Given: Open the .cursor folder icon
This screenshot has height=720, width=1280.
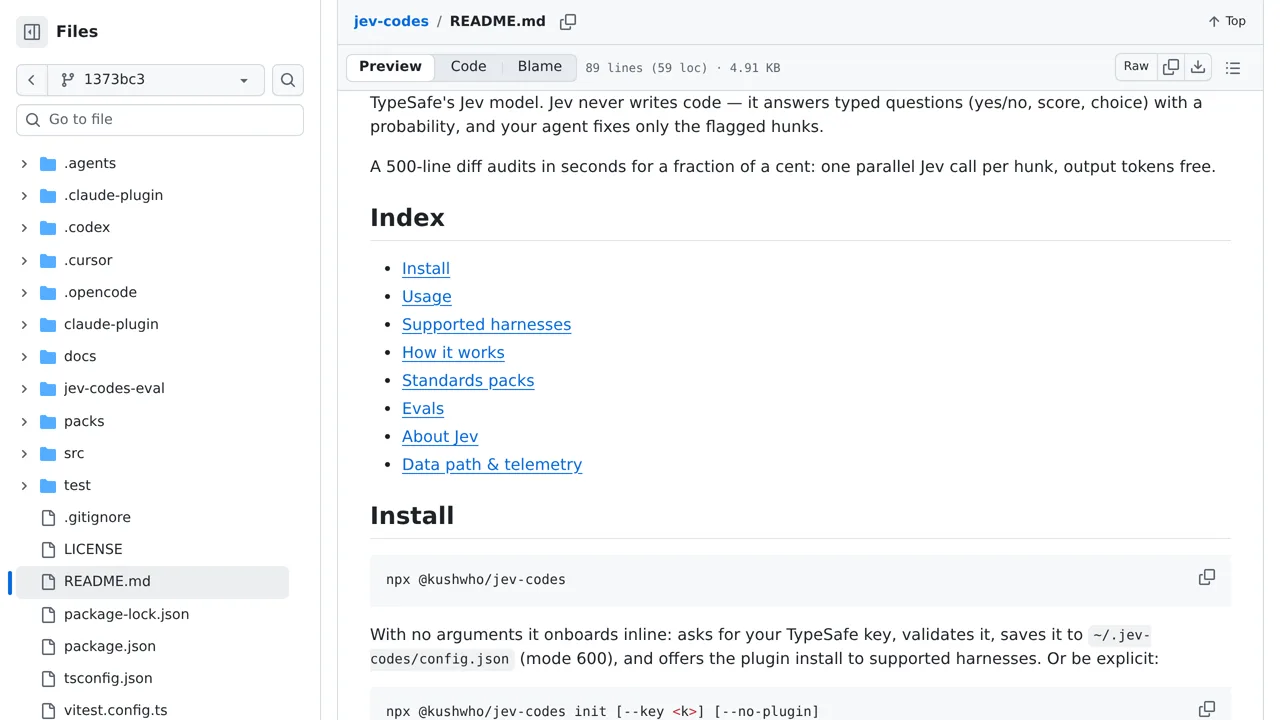Looking at the screenshot, I should (48, 261).
